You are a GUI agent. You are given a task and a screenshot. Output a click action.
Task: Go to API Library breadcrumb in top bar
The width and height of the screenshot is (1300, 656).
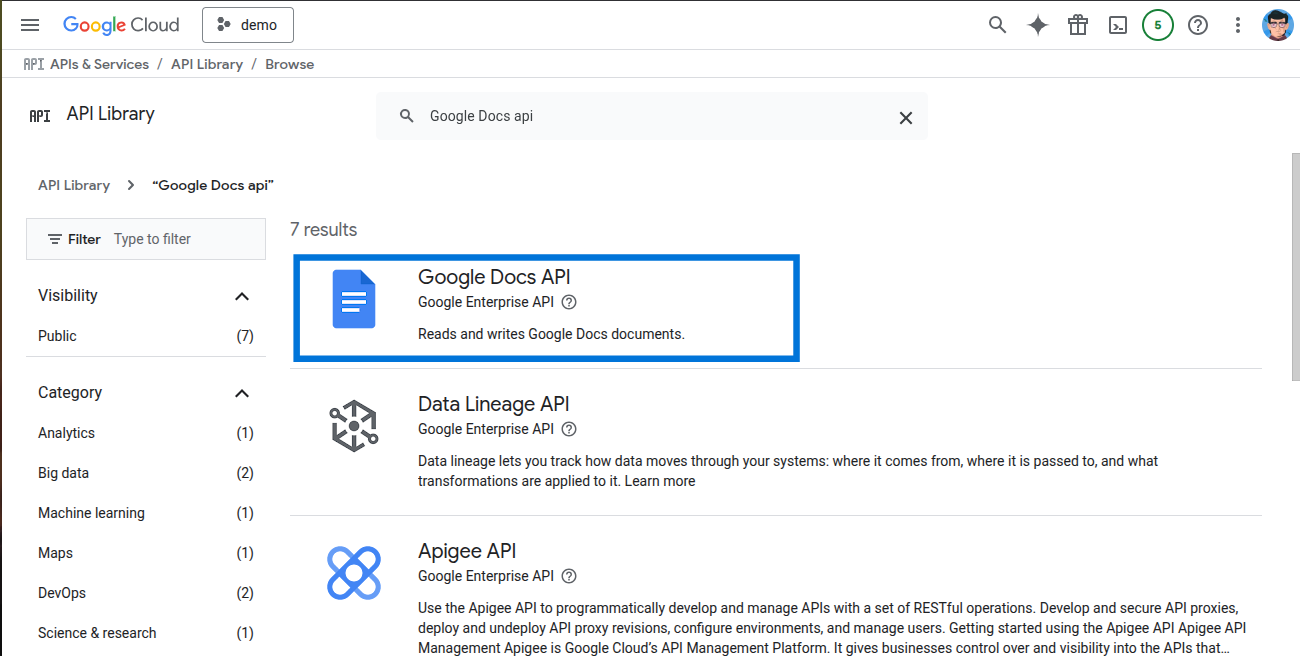(207, 64)
